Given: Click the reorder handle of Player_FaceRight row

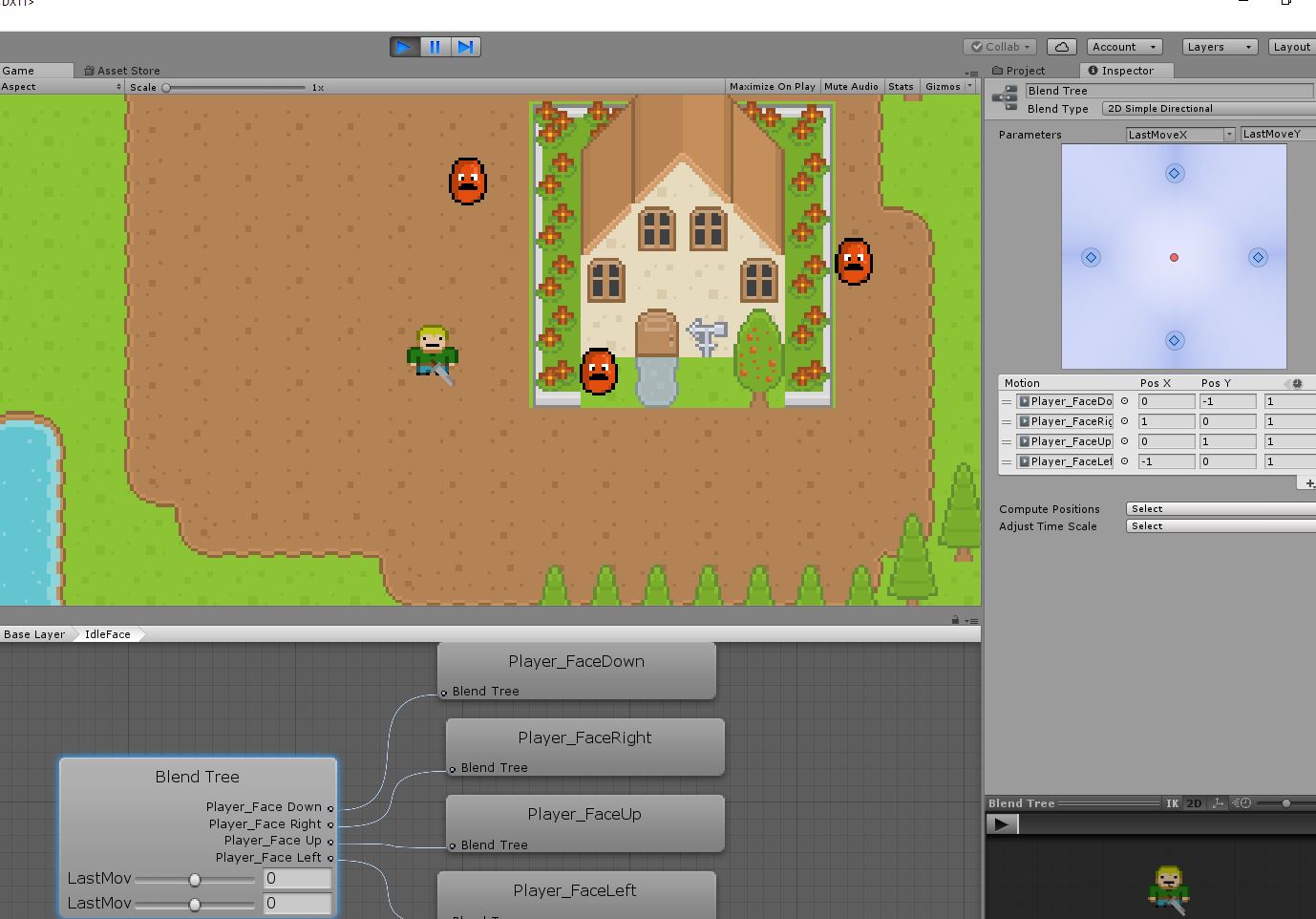Looking at the screenshot, I should pyautogui.click(x=1007, y=422).
